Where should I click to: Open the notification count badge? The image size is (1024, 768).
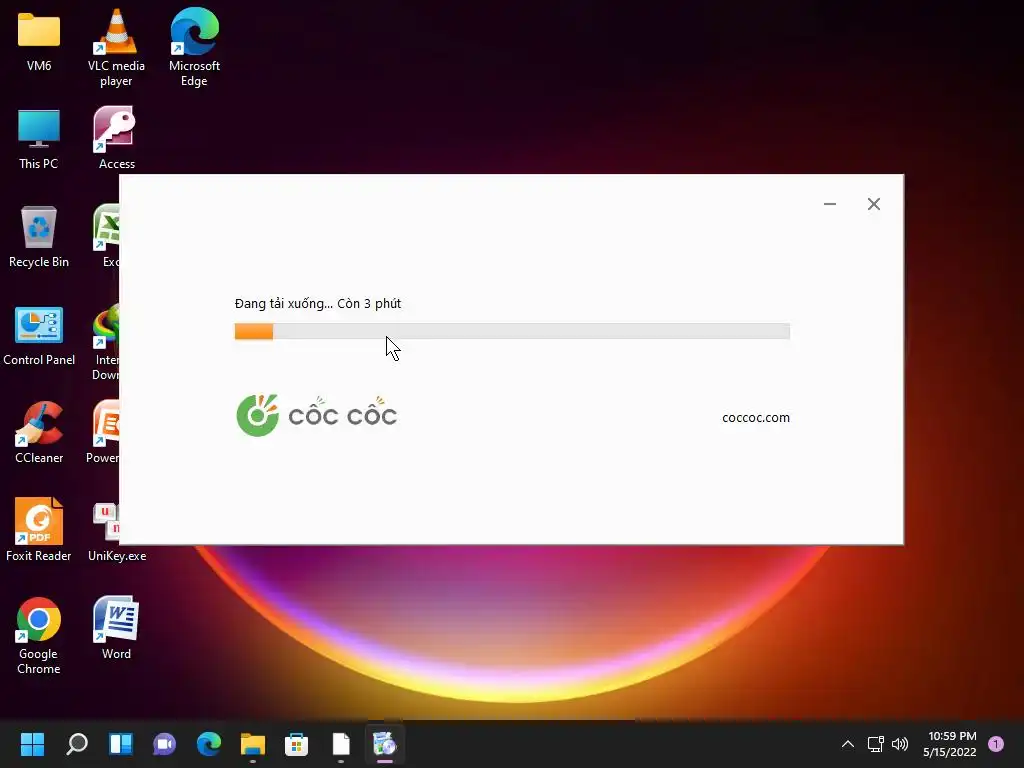coord(996,744)
